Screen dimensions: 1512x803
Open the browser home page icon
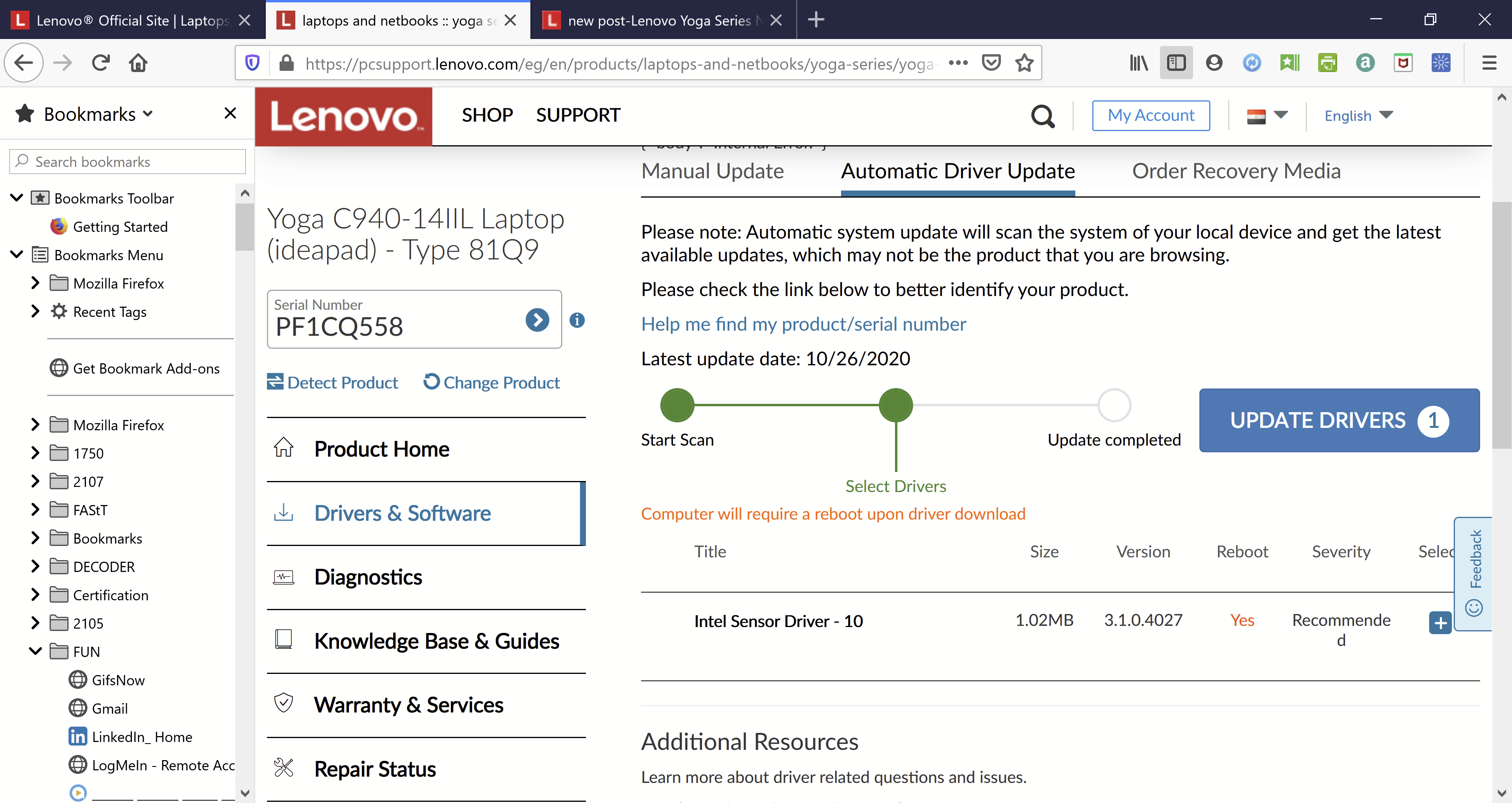point(139,63)
